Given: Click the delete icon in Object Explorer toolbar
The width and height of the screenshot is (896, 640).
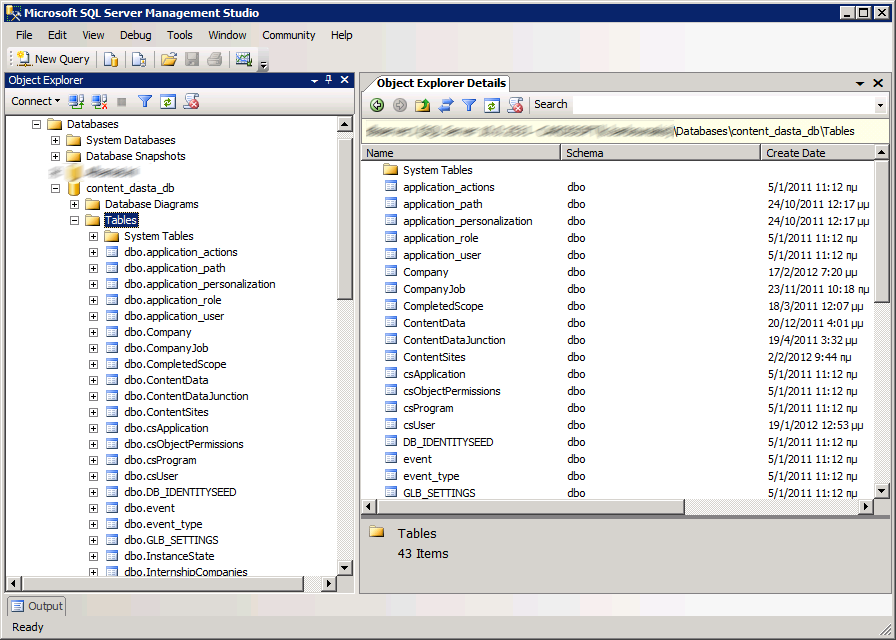Looking at the screenshot, I should [x=191, y=102].
